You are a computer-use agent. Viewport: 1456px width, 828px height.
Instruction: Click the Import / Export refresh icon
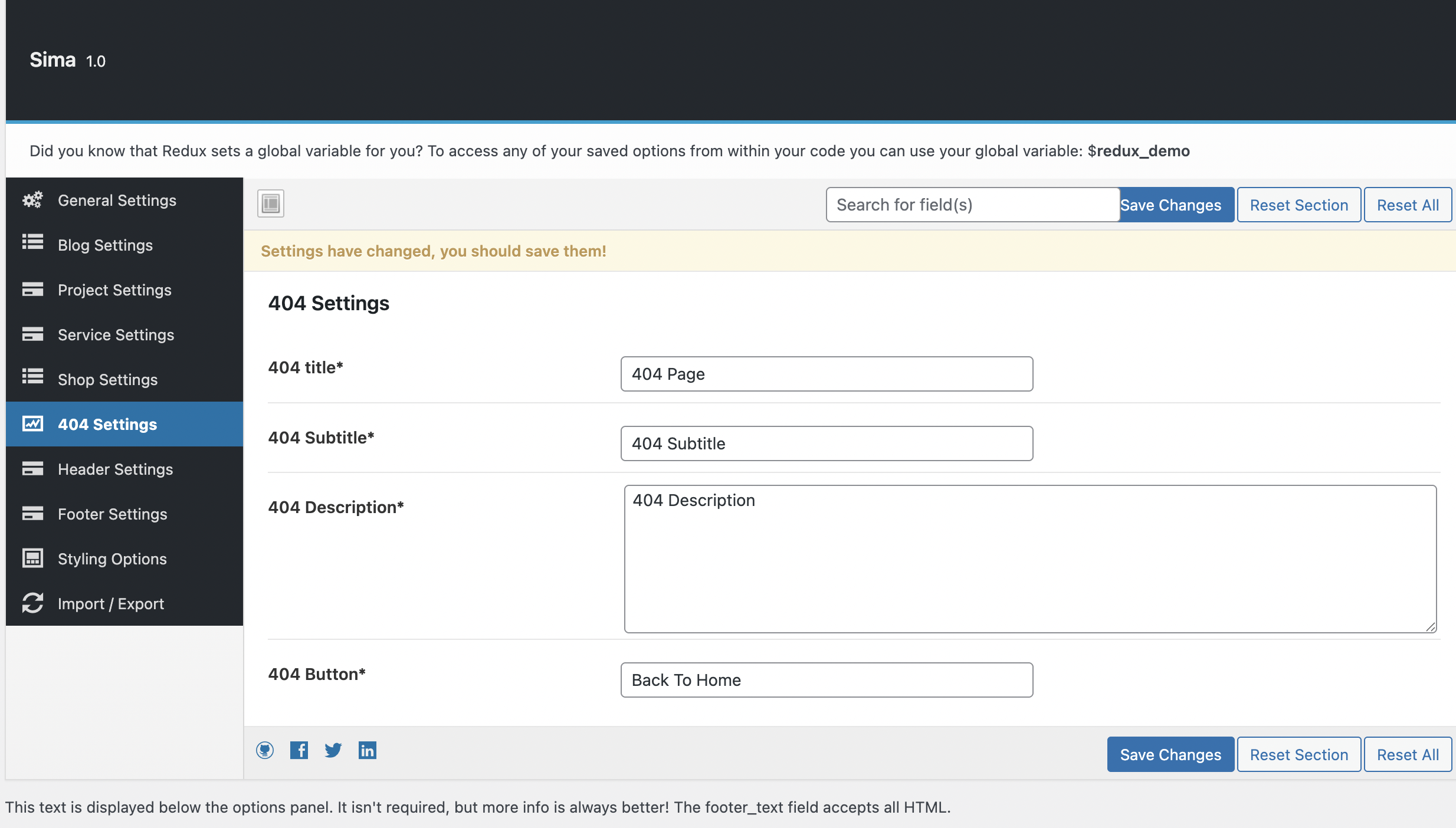pyautogui.click(x=32, y=603)
